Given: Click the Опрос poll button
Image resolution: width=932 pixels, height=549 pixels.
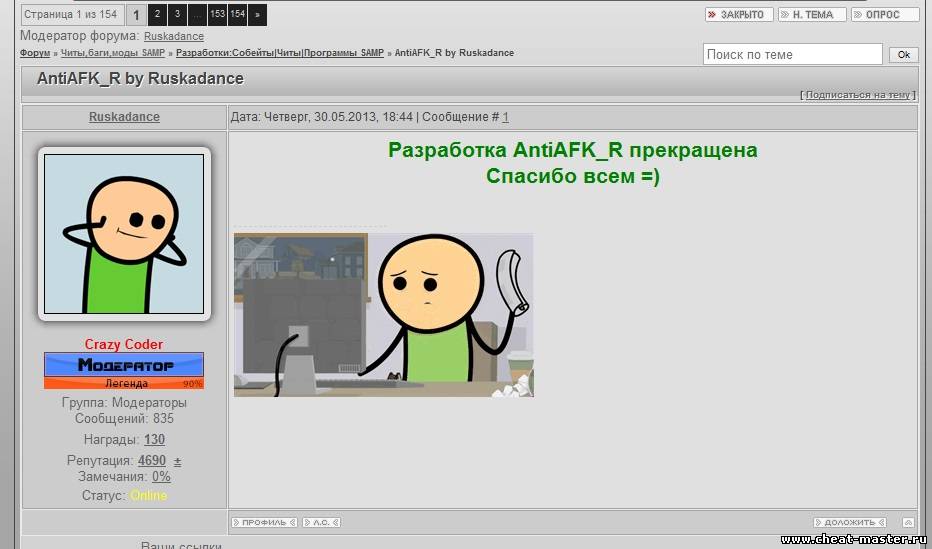Looking at the screenshot, I should click(884, 15).
